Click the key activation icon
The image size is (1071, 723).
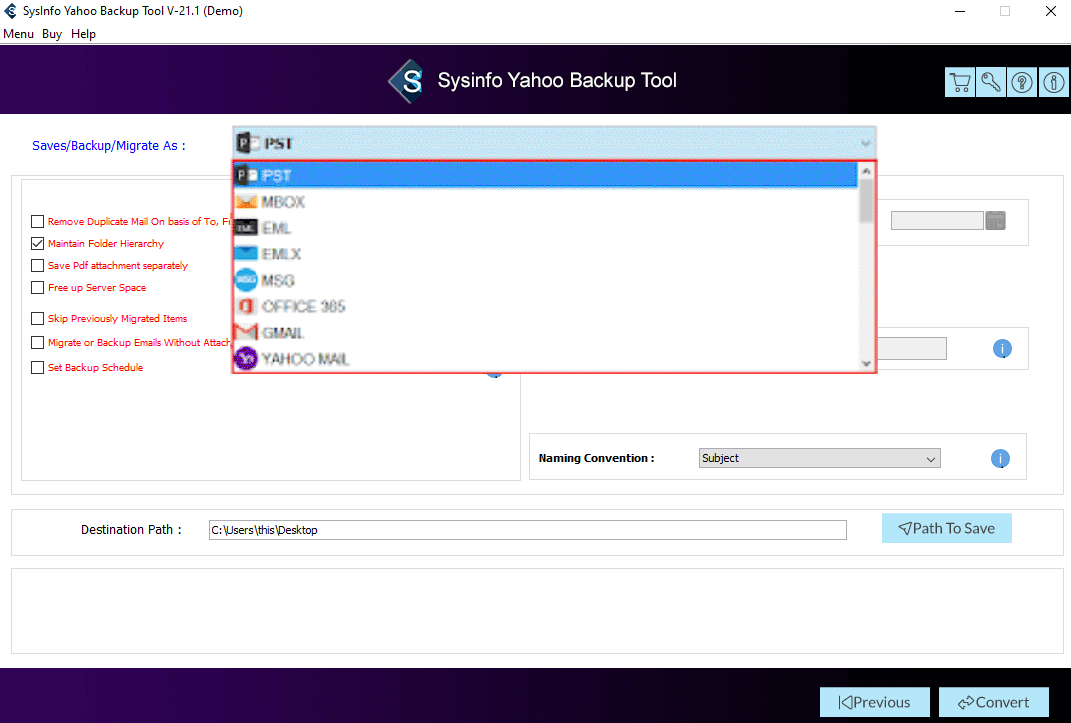(991, 83)
